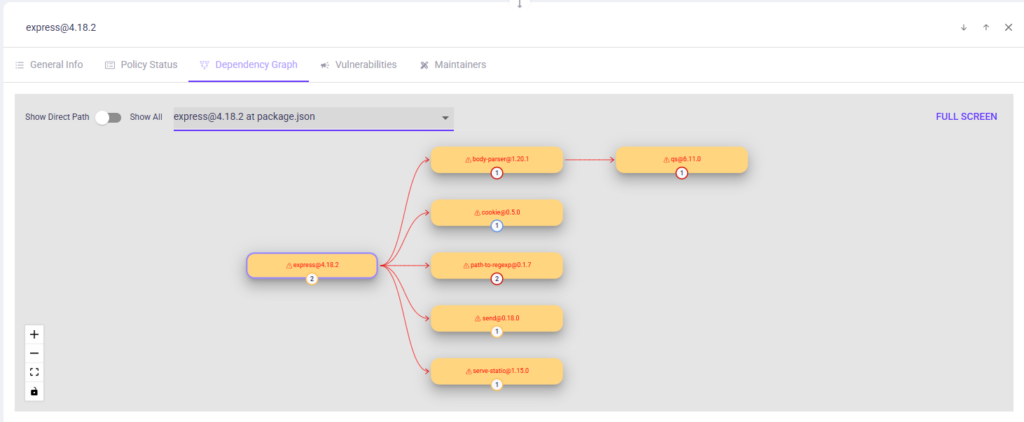Image resolution: width=1024 pixels, height=422 pixels.
Task: Open the express@4.18.2 at package.json dropdown
Action: pyautogui.click(x=313, y=118)
